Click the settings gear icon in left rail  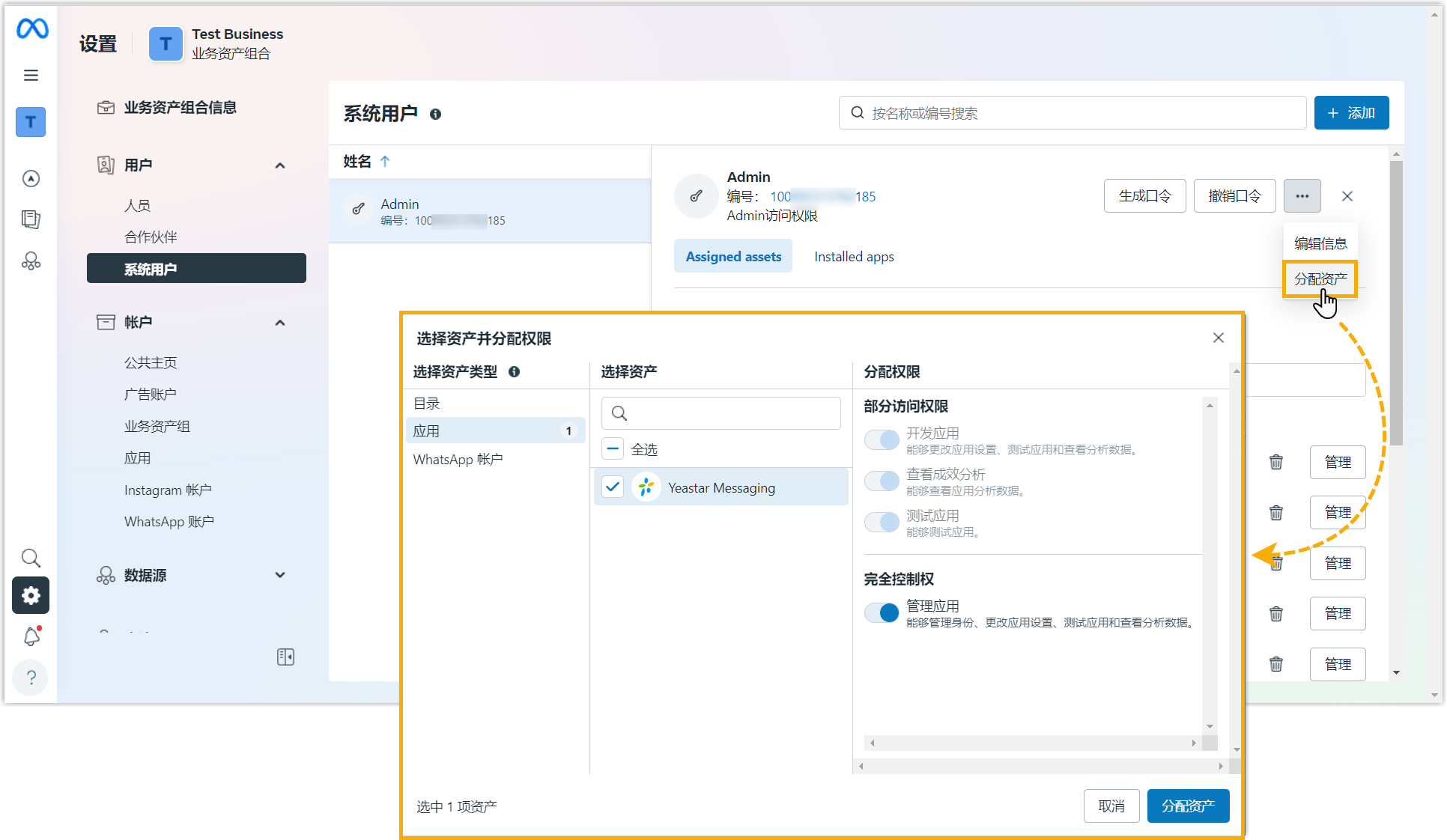31,595
